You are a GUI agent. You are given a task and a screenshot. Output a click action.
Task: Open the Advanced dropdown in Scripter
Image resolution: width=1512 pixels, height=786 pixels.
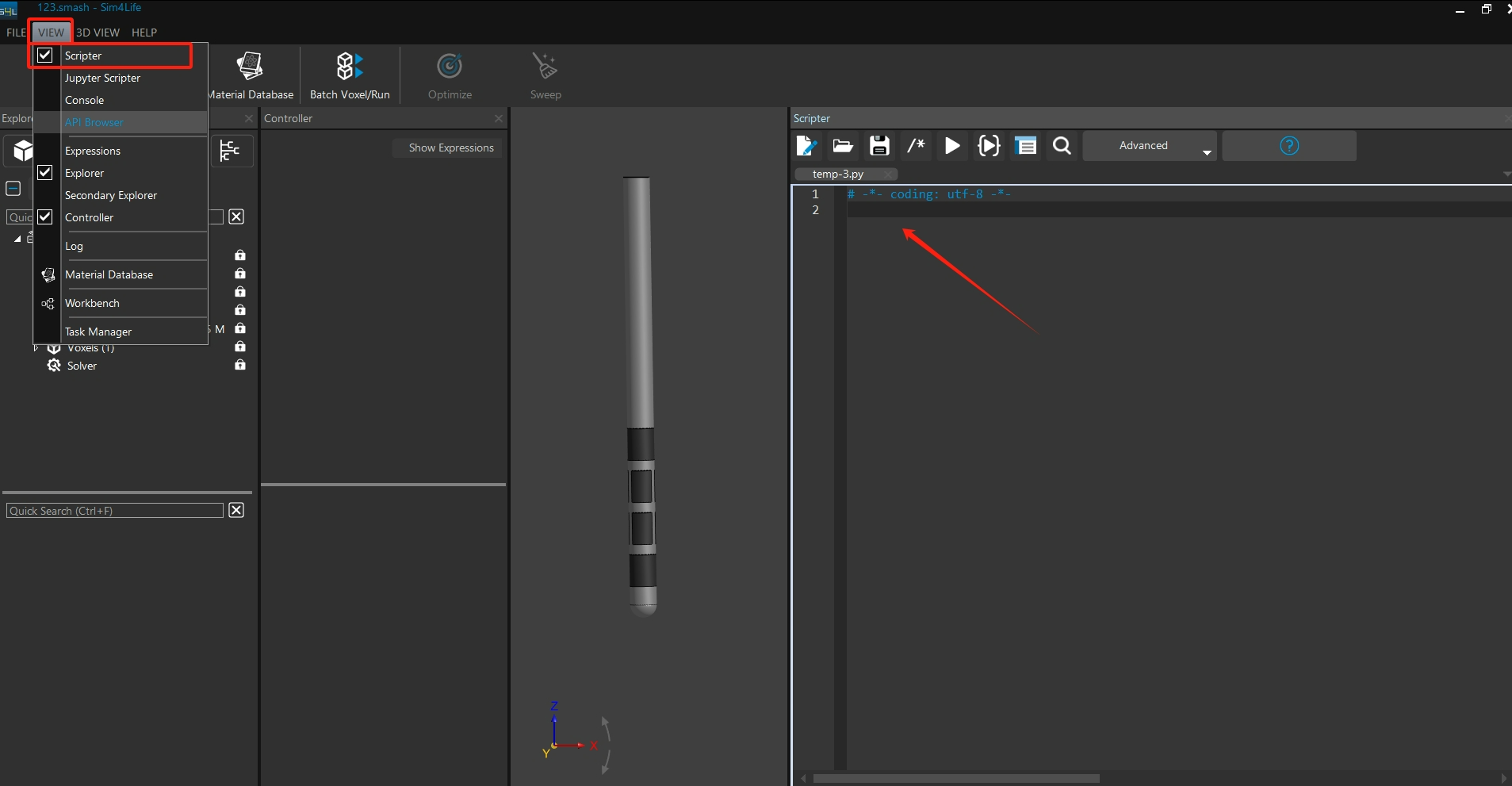click(x=1149, y=146)
